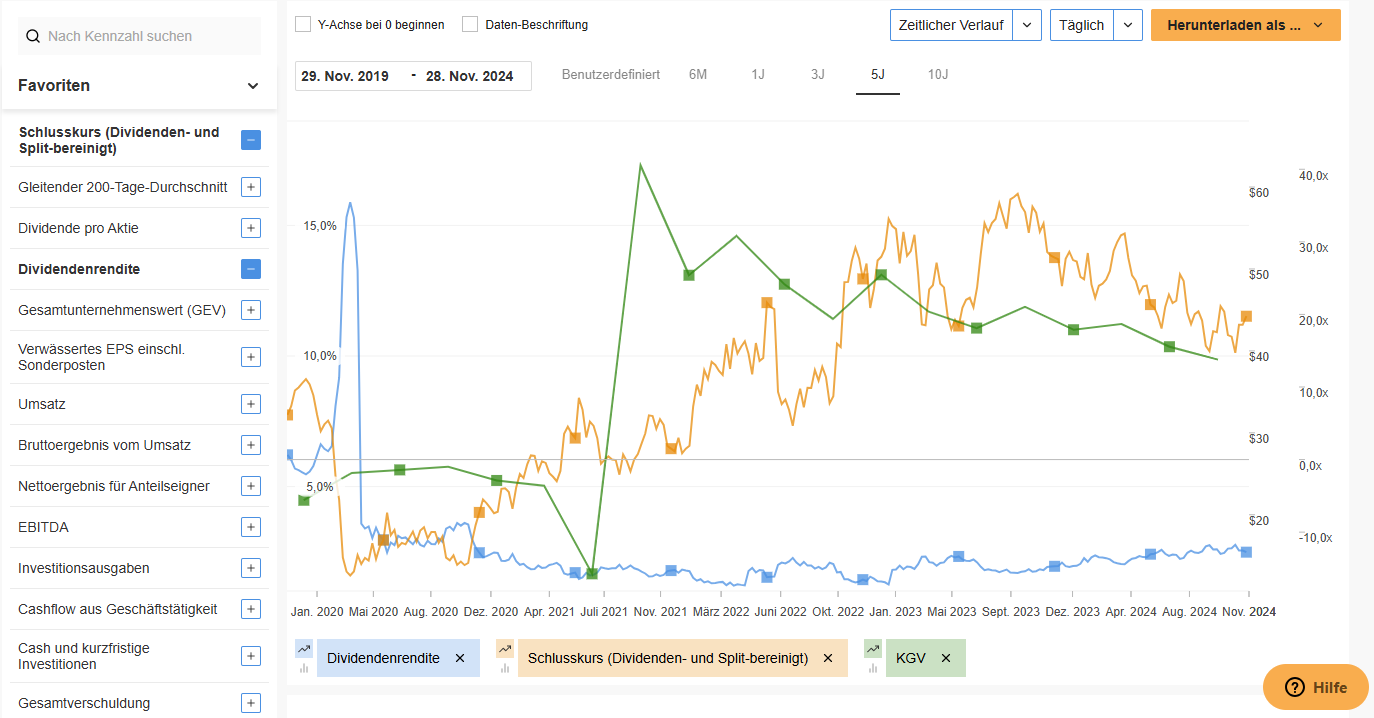Screen dimensions: 1374x718
Task: Open Herunterladen als download menu
Action: click(1245, 24)
